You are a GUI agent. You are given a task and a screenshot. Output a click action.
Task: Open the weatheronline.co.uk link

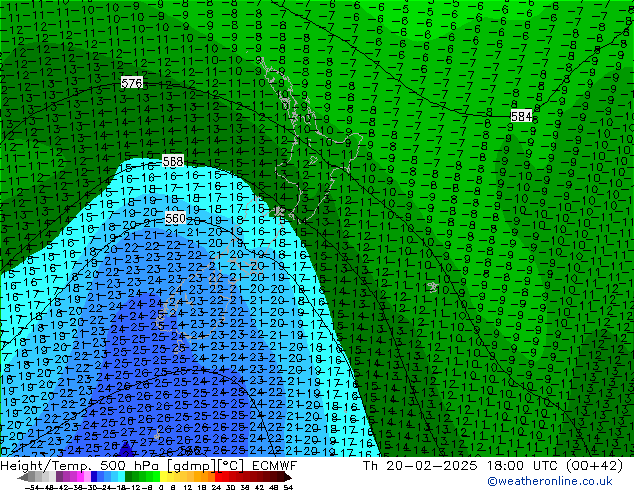pos(550,481)
